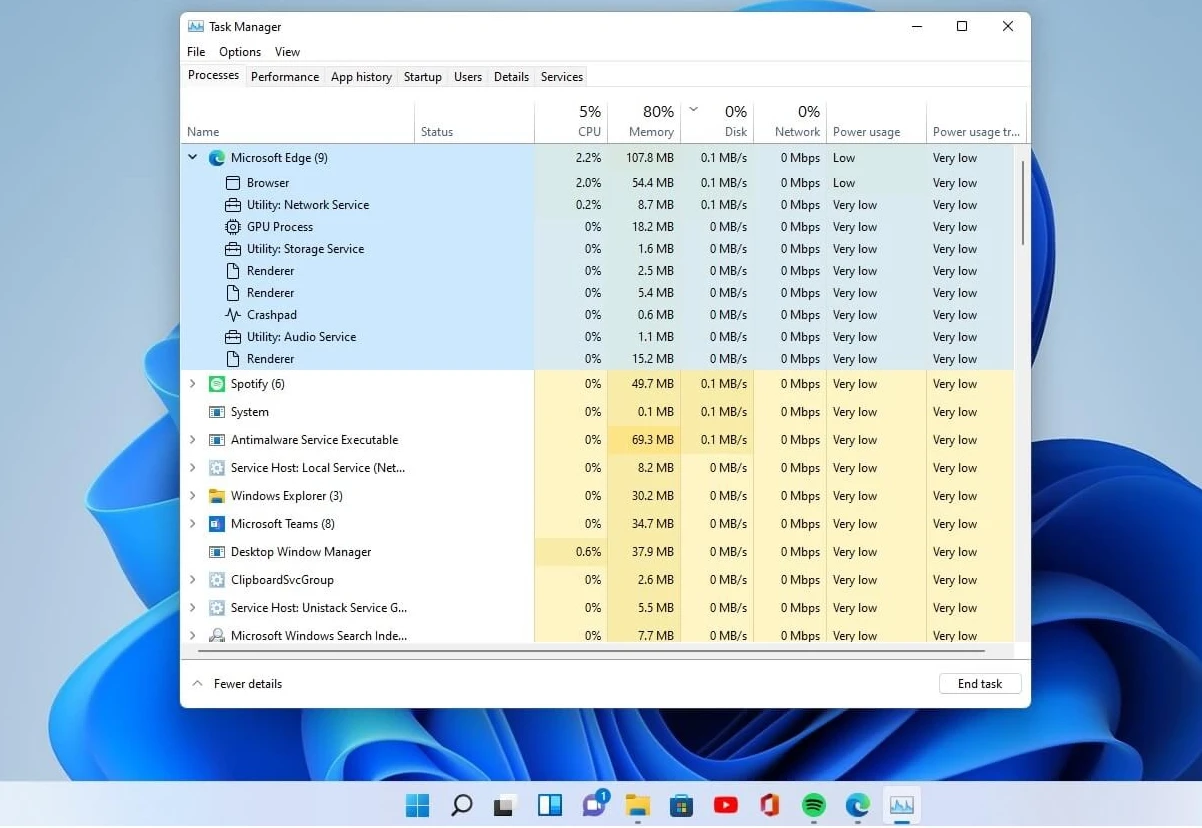Launch YouTube from the taskbar

725,805
